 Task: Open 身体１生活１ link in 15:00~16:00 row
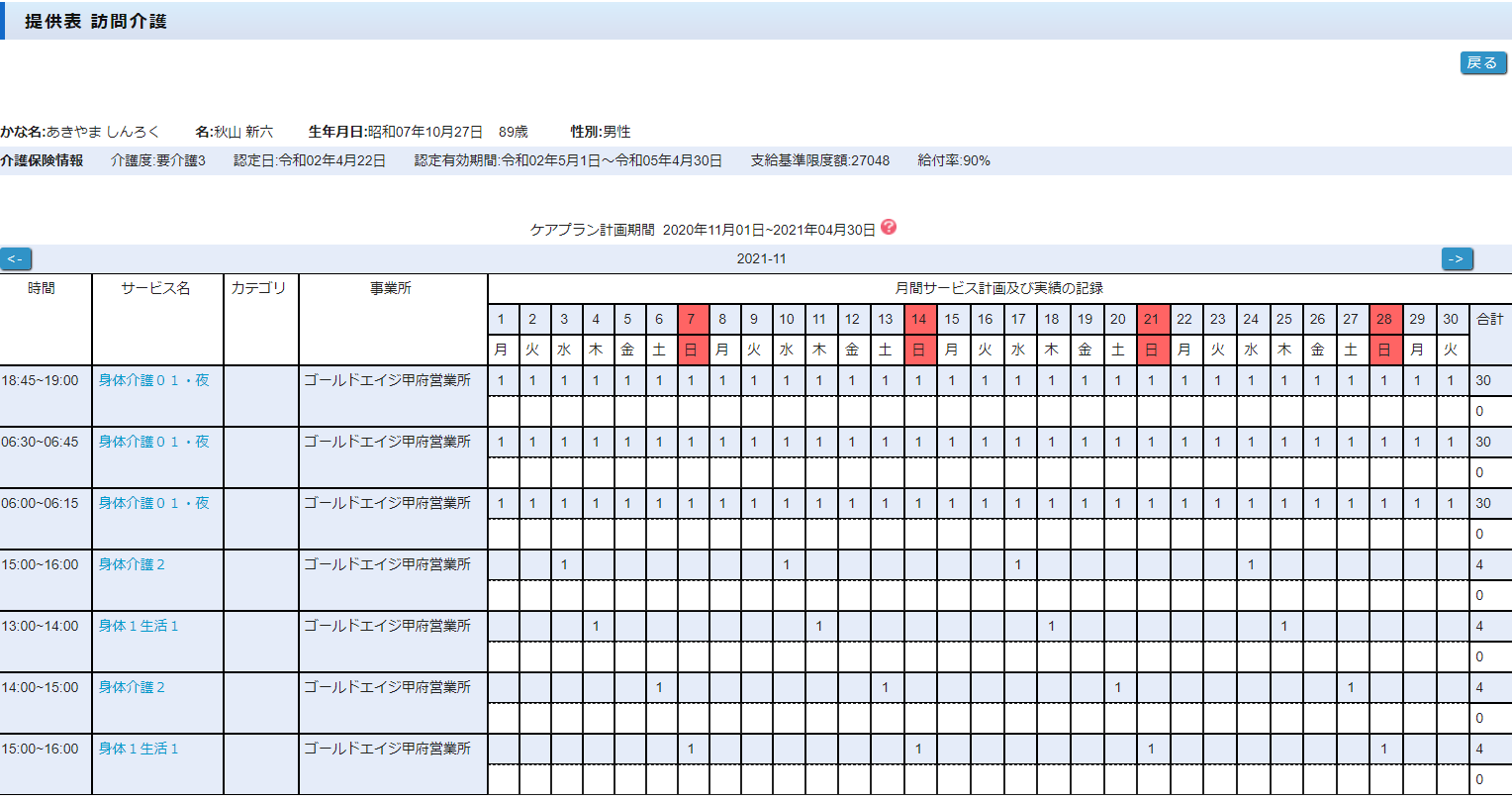point(139,750)
